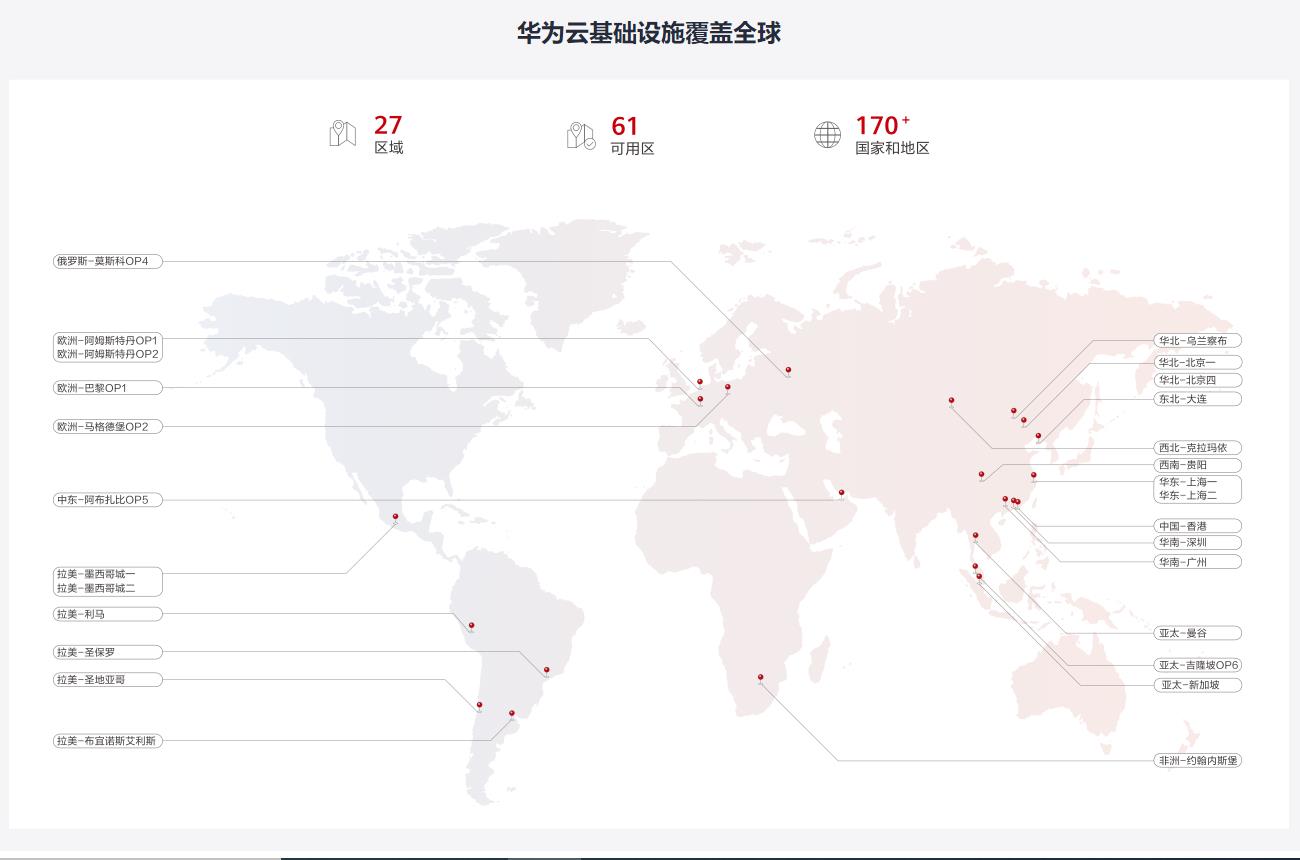The width and height of the screenshot is (1300, 860).
Task: Choose the 拉美-布宜诺斯艾利斯 region label
Action: (x=107, y=741)
